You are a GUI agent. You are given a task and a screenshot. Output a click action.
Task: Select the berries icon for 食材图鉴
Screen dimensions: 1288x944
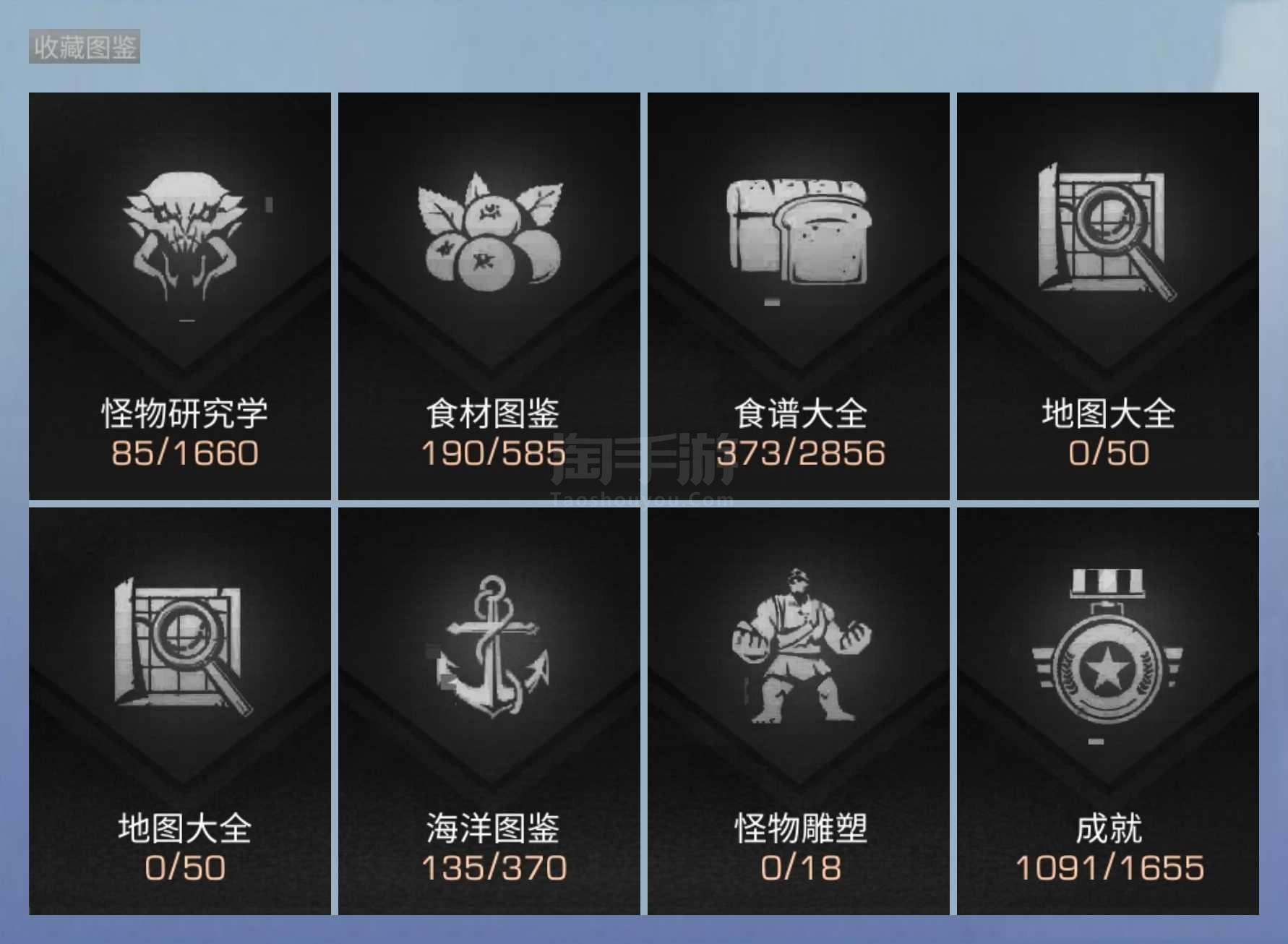tap(489, 230)
